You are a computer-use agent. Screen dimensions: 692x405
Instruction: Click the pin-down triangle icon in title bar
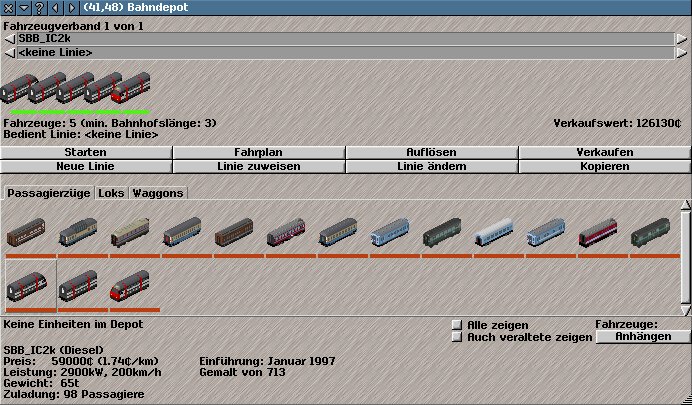point(24,7)
